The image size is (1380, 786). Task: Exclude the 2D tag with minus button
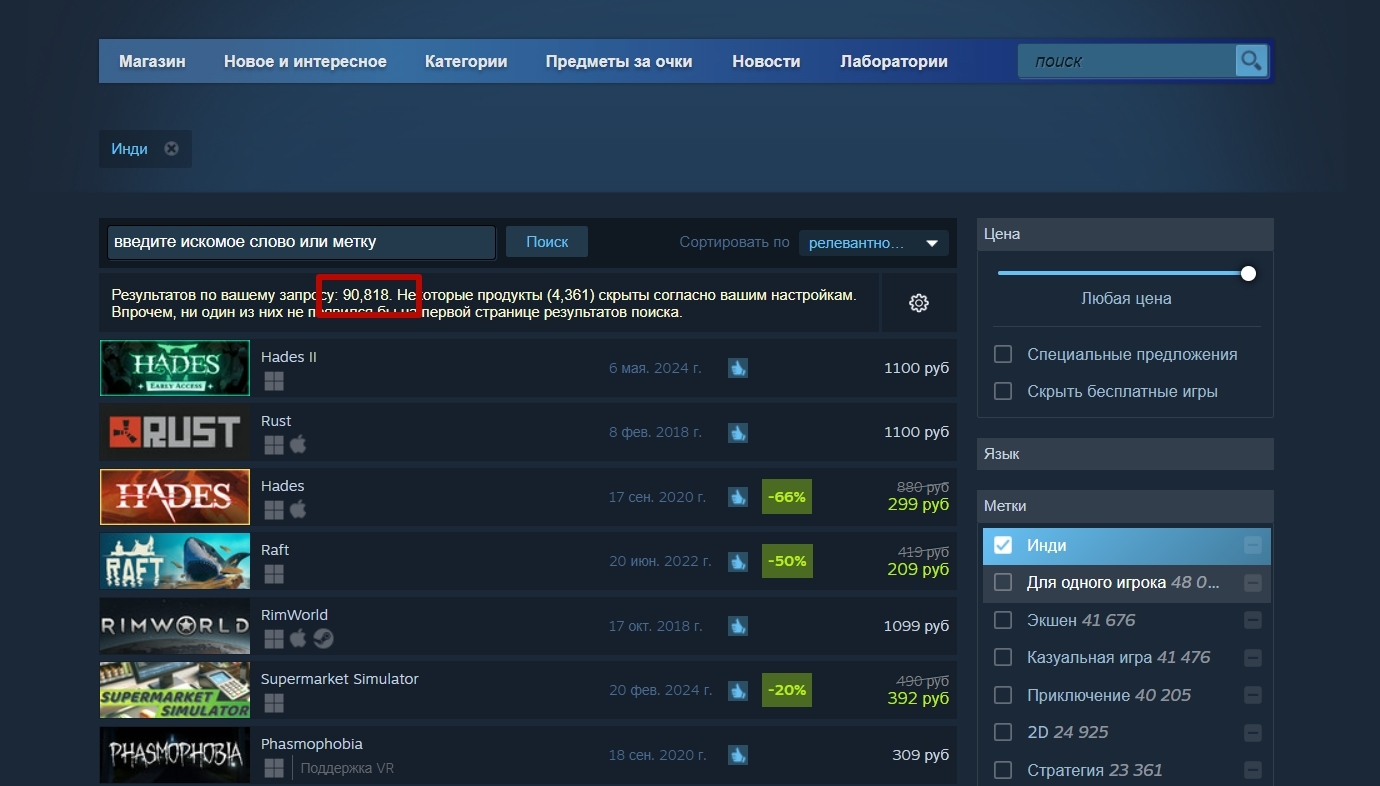coord(1253,733)
